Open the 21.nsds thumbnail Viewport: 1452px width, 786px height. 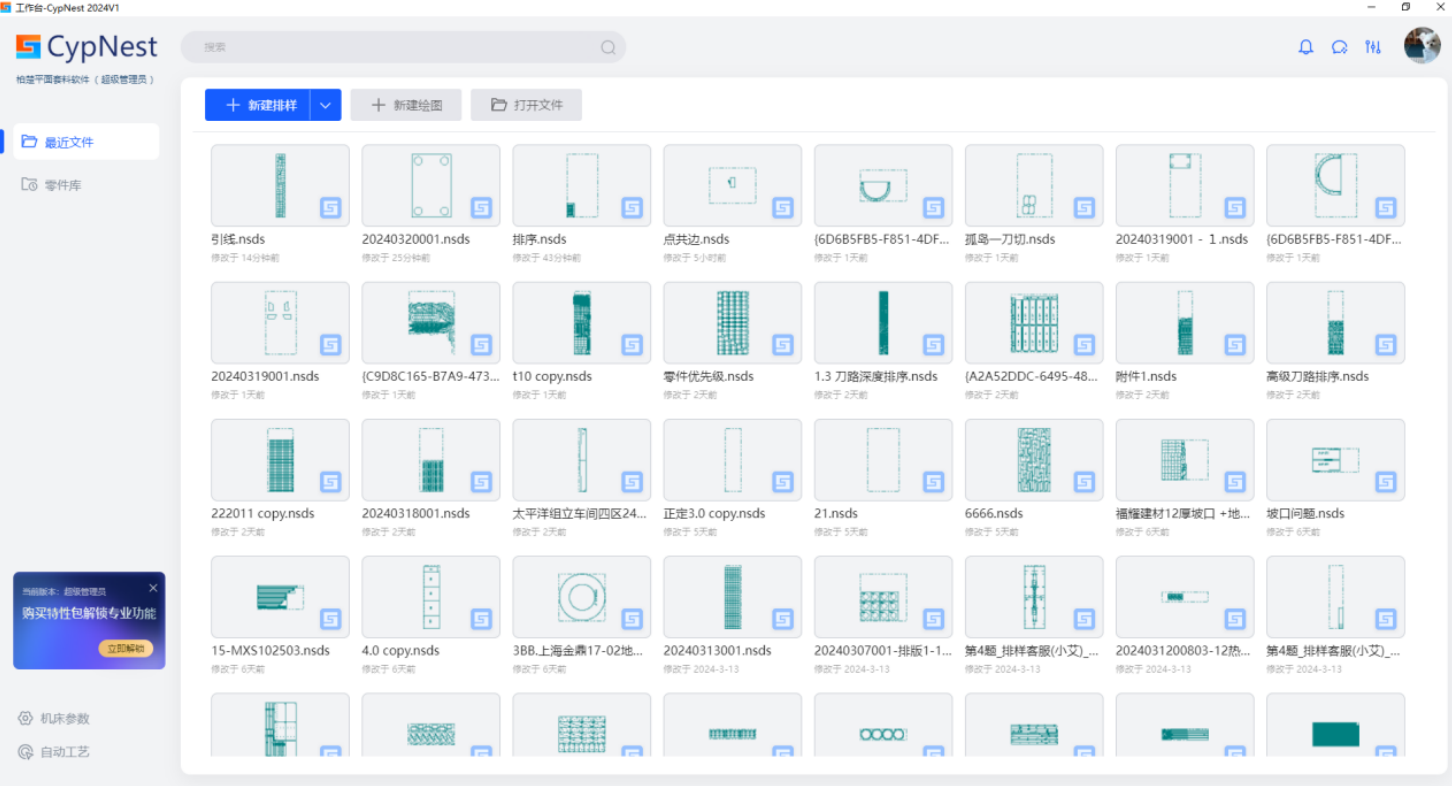pyautogui.click(x=883, y=459)
